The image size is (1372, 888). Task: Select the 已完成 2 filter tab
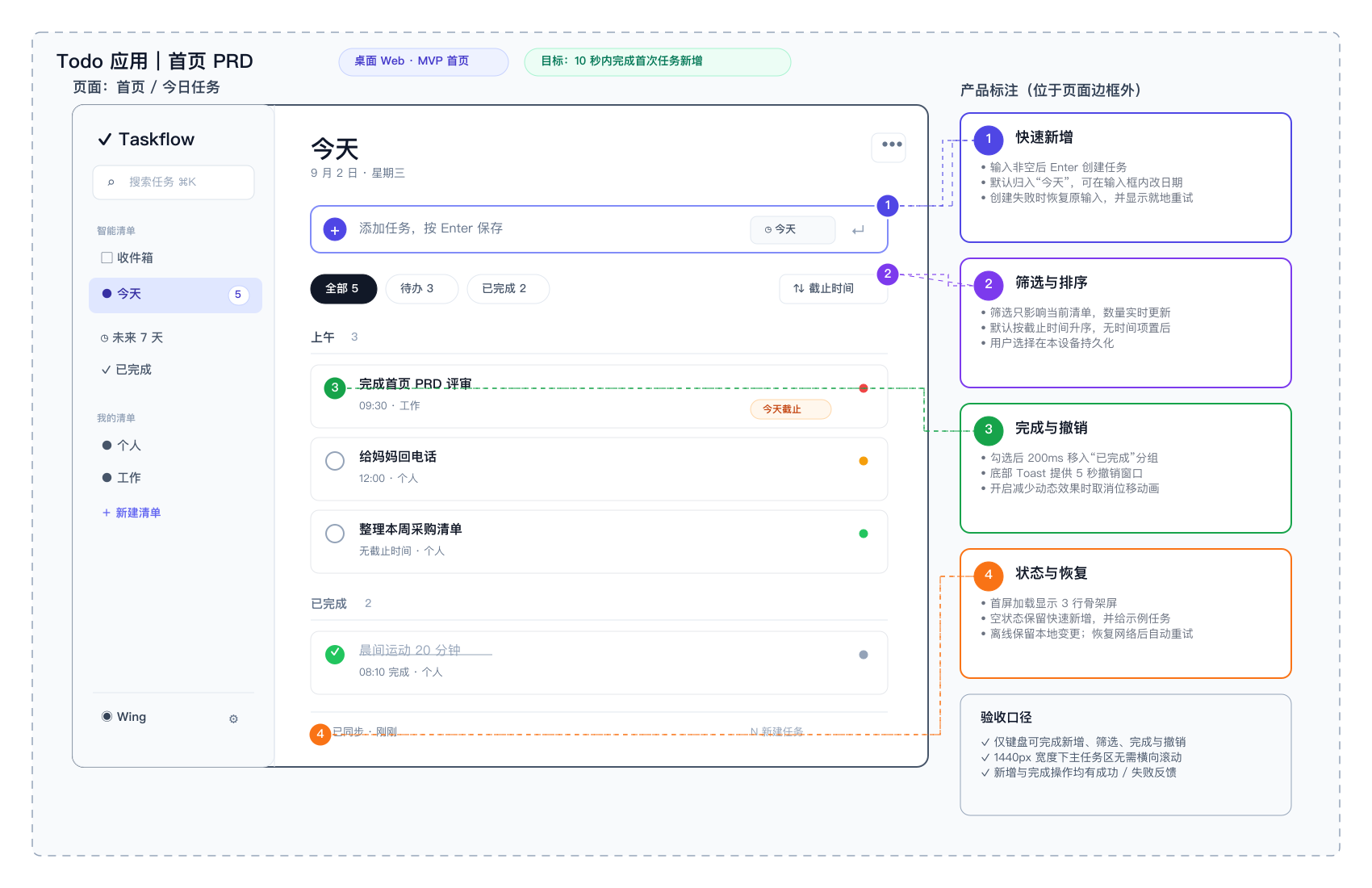(x=508, y=289)
